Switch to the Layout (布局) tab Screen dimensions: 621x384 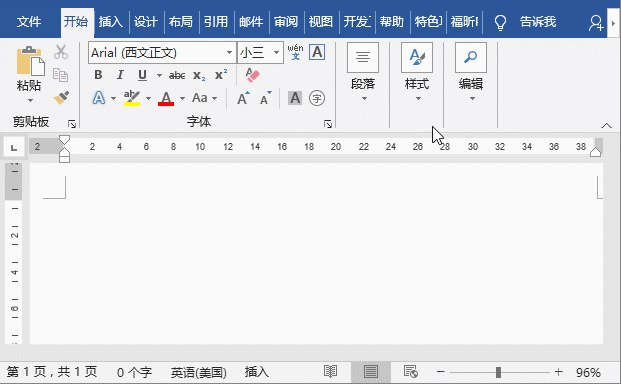[x=181, y=21]
